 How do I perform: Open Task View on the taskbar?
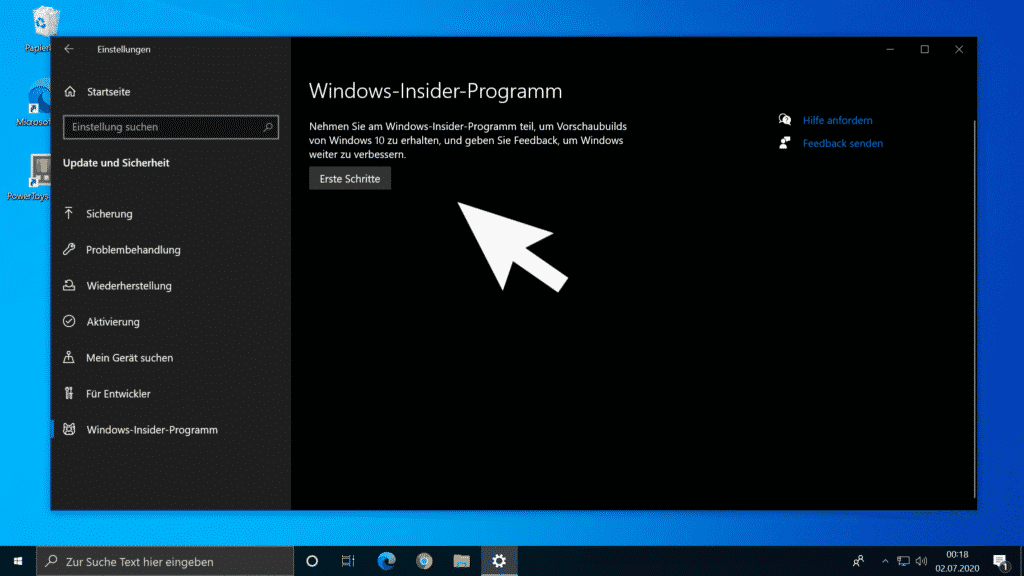tap(348, 562)
